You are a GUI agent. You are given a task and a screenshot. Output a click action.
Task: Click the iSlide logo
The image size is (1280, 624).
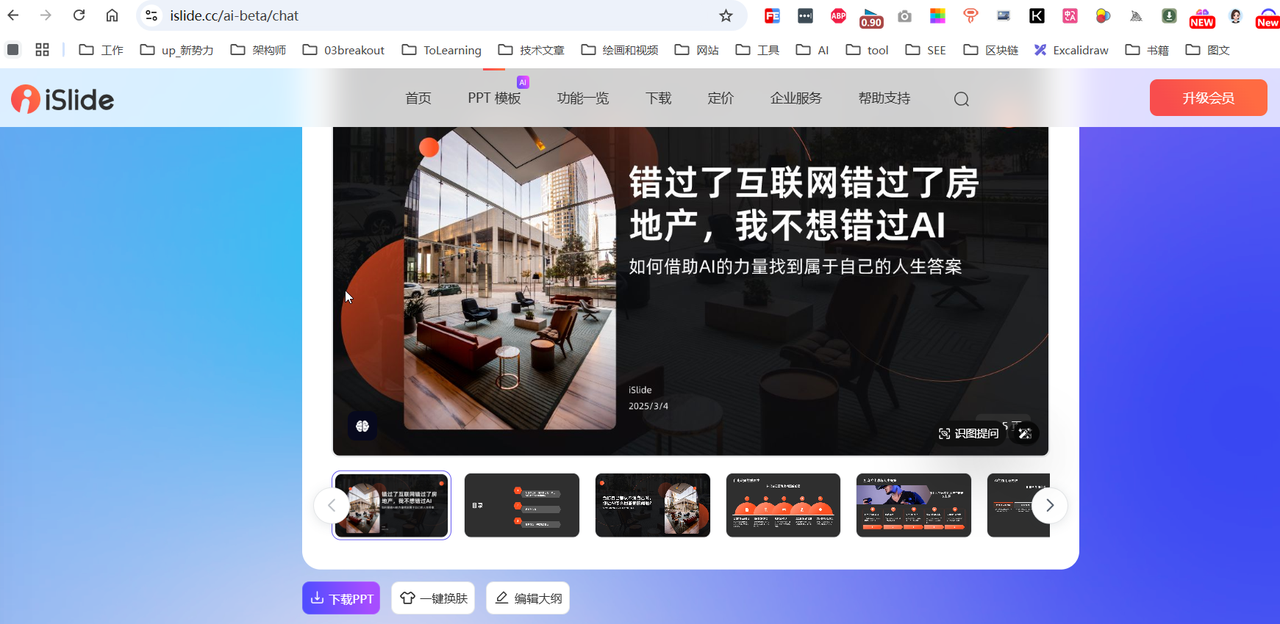[x=62, y=98]
